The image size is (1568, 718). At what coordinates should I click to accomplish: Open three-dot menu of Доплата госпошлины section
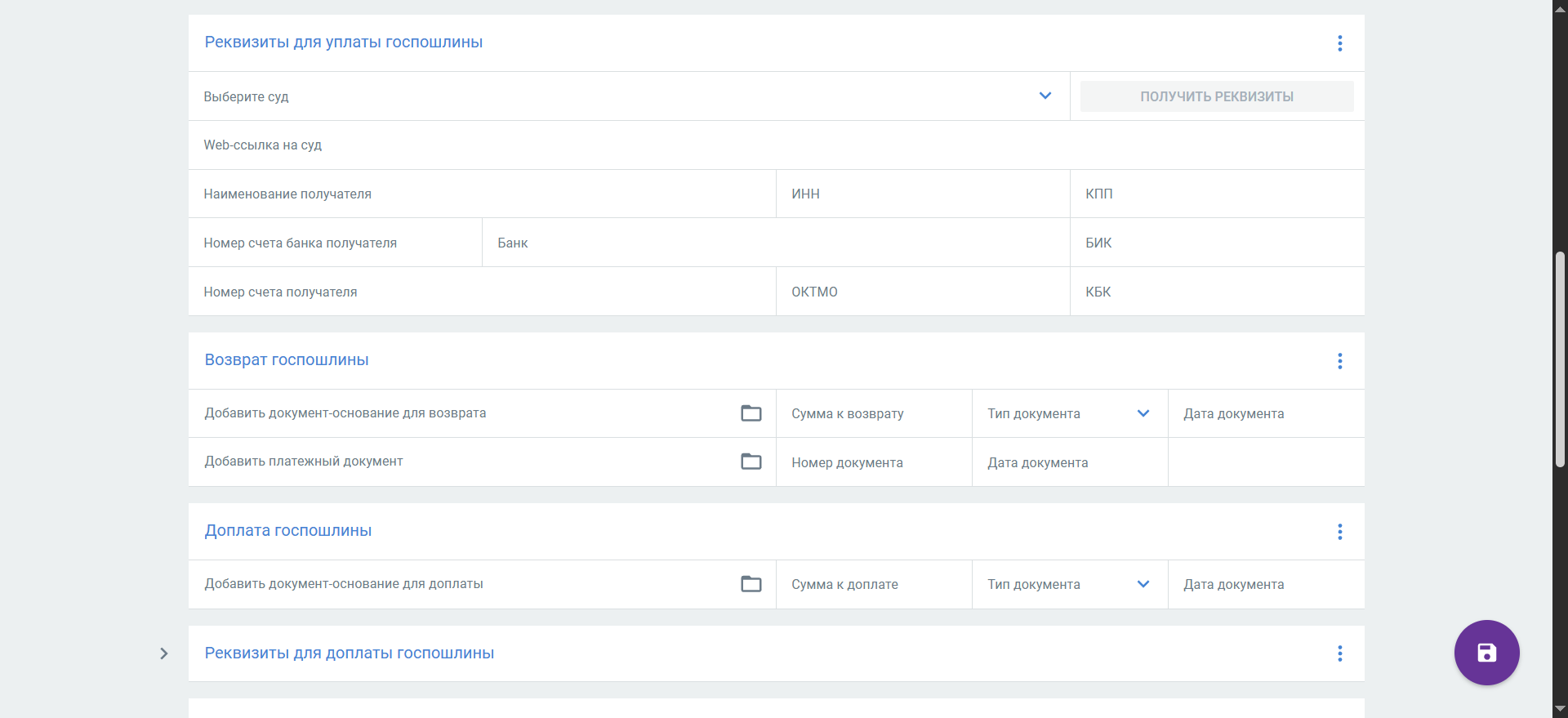coord(1339,532)
